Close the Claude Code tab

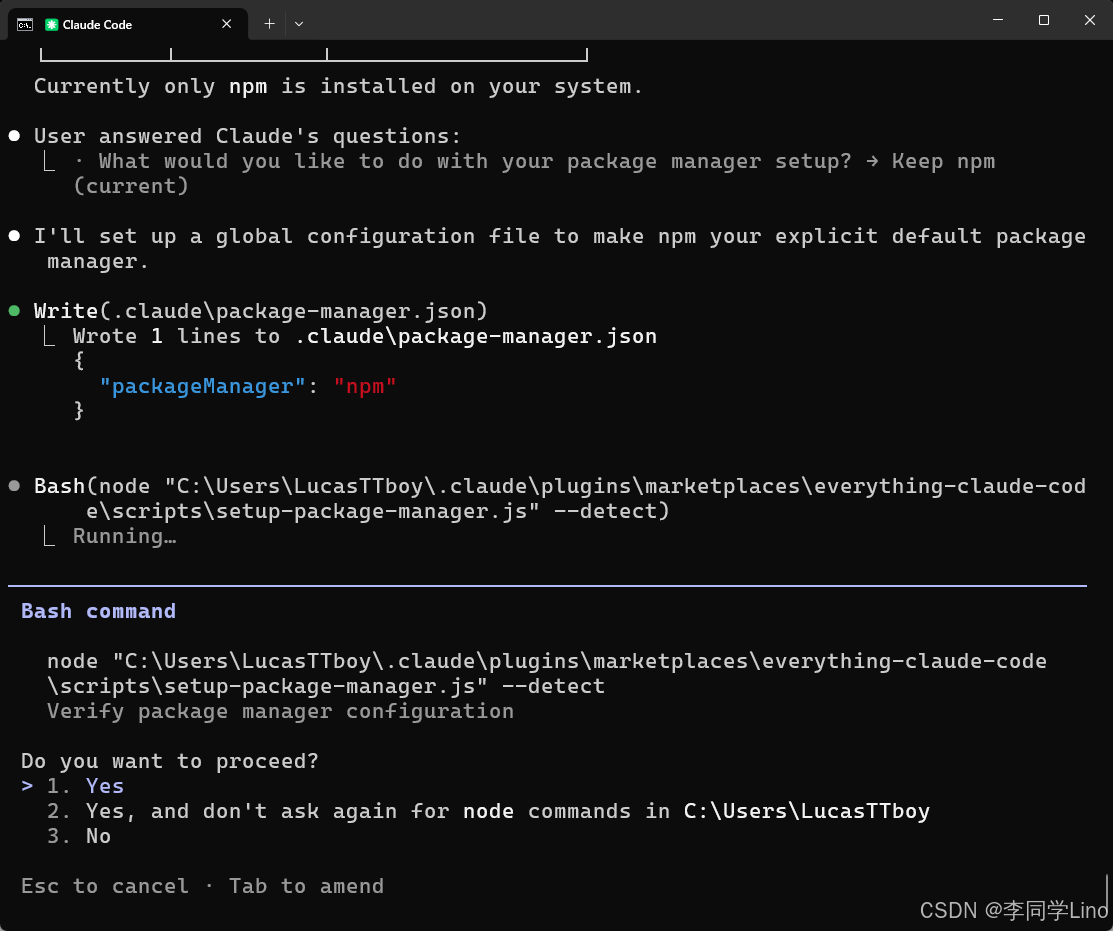tap(228, 24)
